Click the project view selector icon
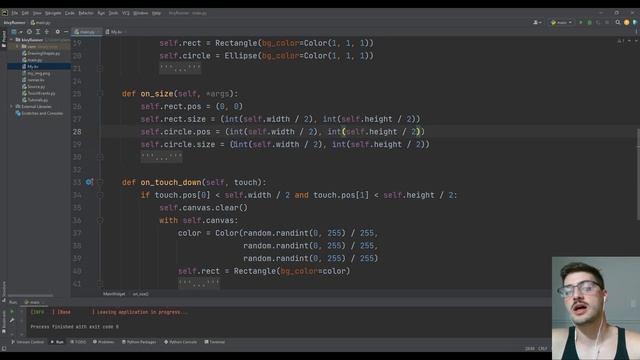640x360 pixels. (14, 31)
